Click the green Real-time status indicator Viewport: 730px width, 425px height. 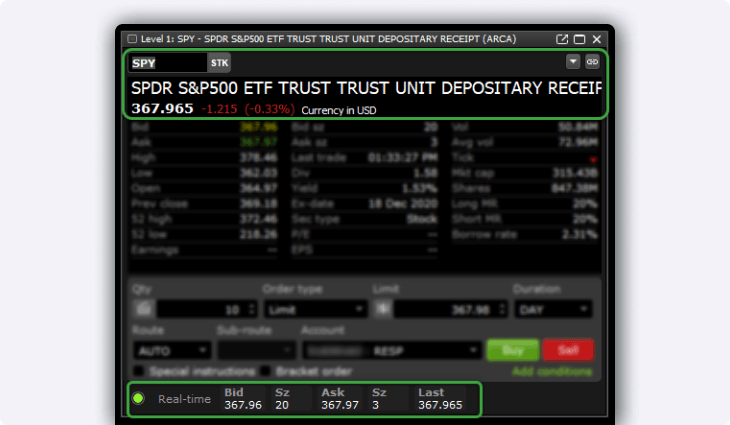[138, 398]
